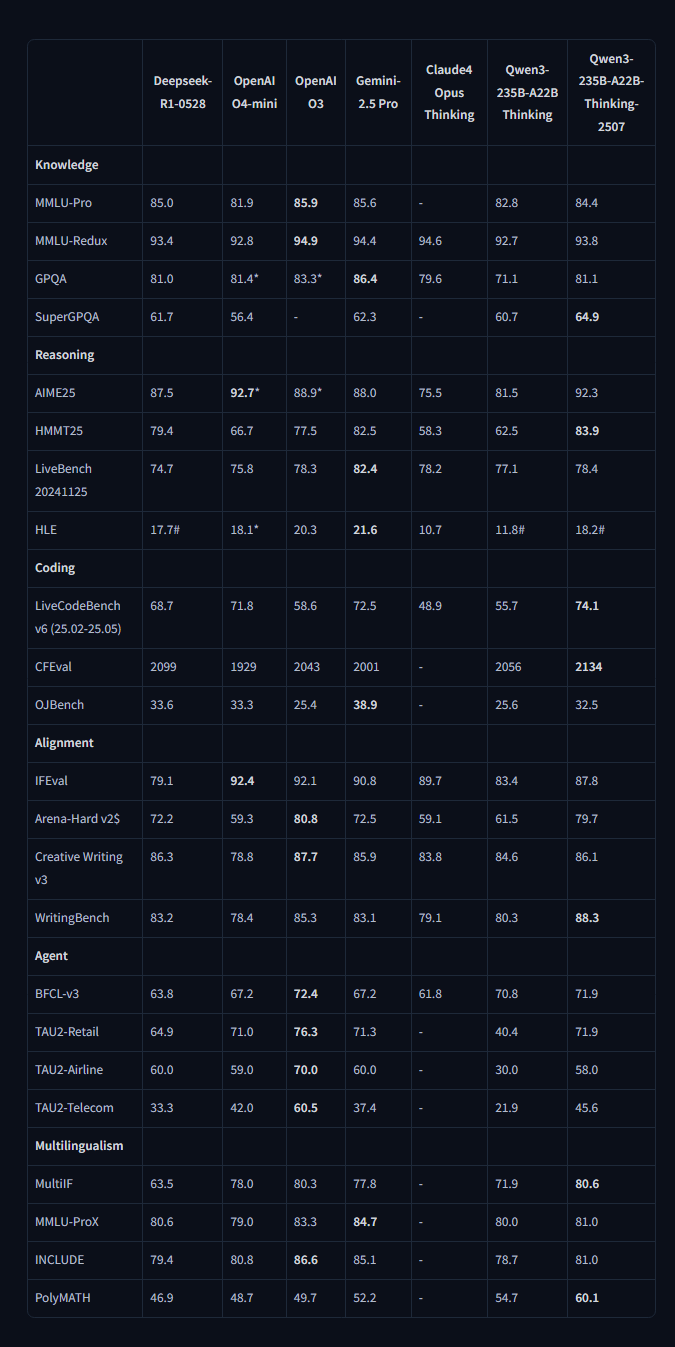Click bold 86.6 in INCLUDE row
The image size is (675, 1347).
click(x=306, y=1260)
